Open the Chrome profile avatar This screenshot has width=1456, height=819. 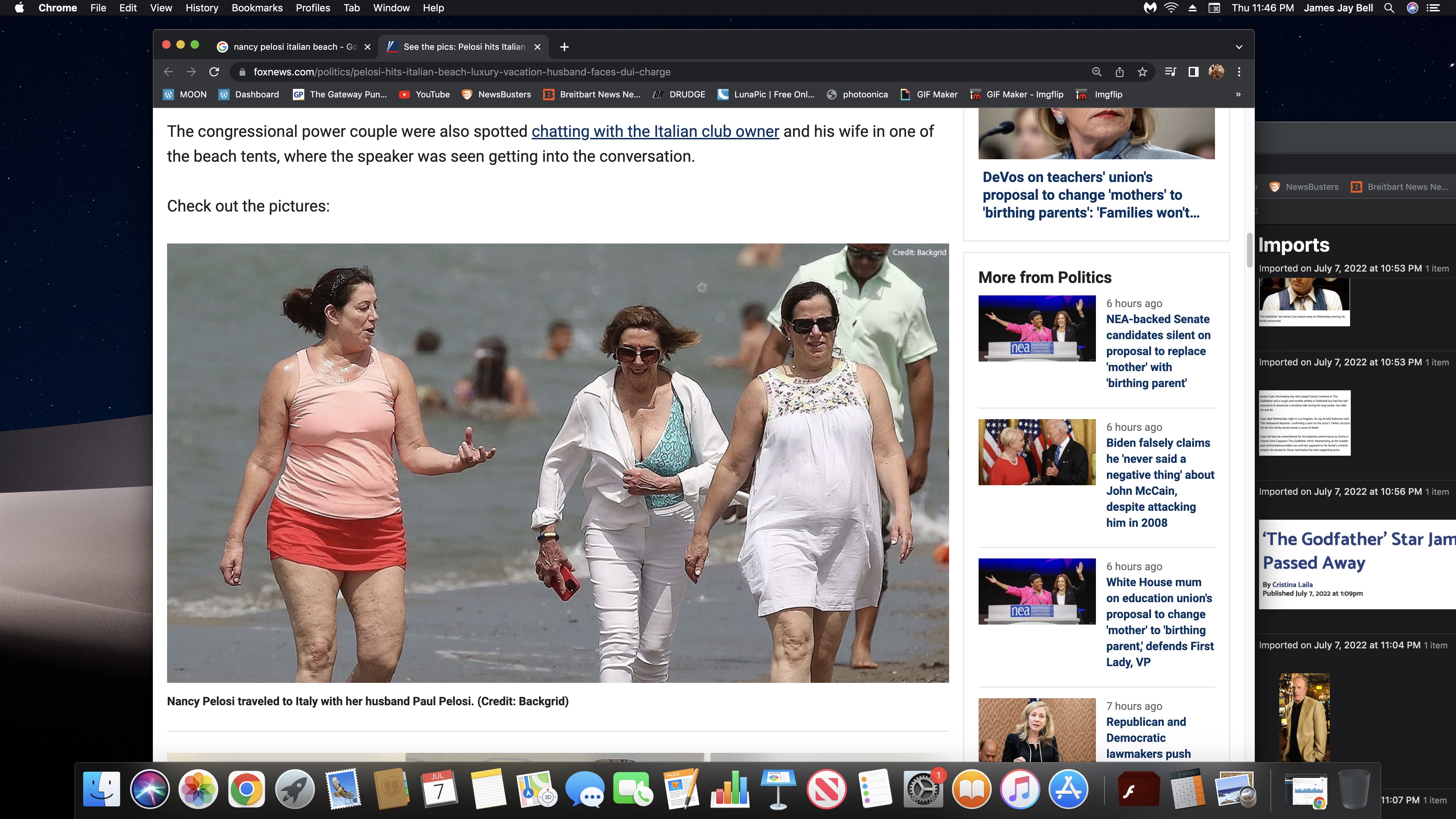click(x=1216, y=72)
